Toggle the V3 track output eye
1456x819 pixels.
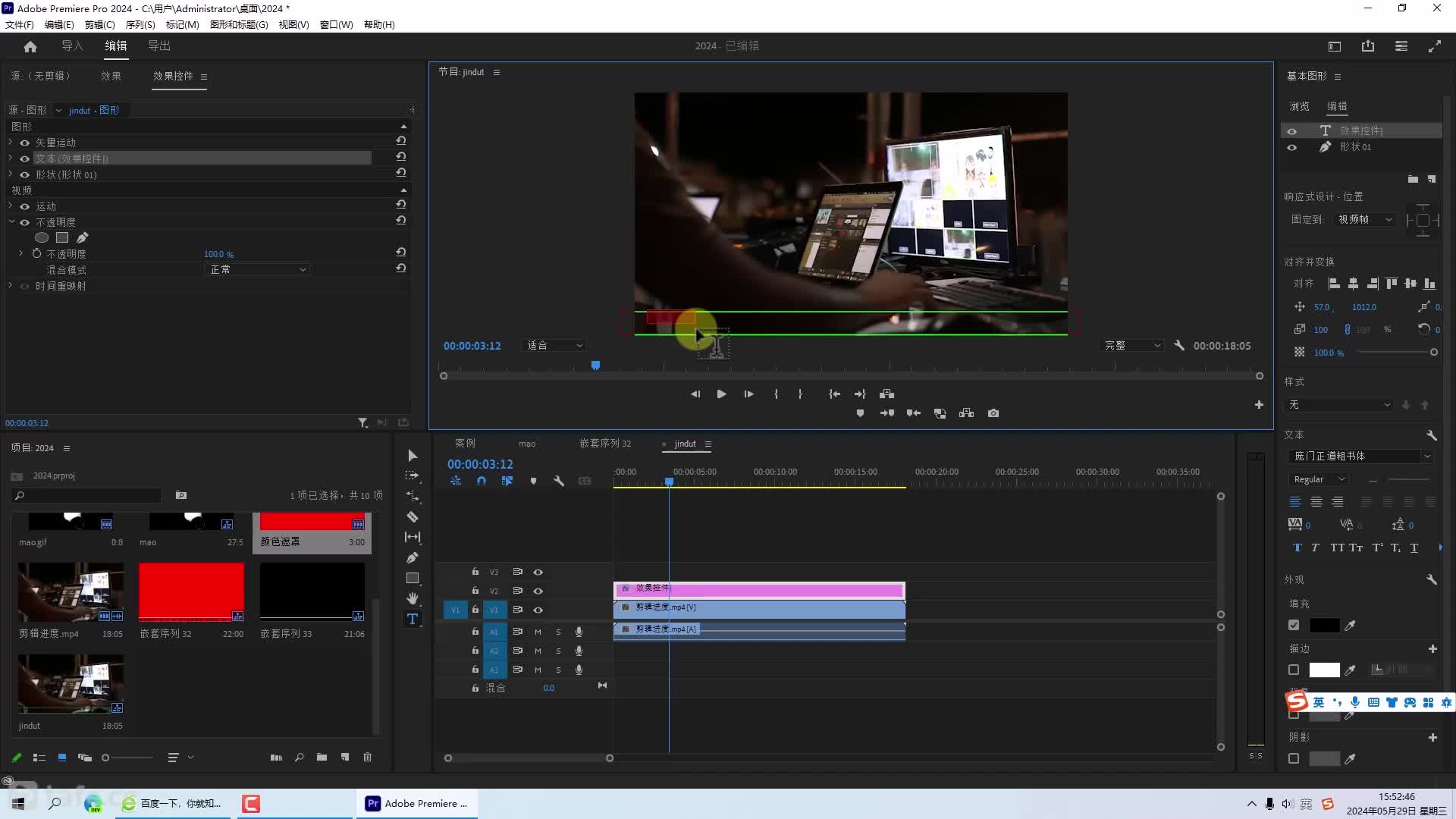click(x=538, y=572)
